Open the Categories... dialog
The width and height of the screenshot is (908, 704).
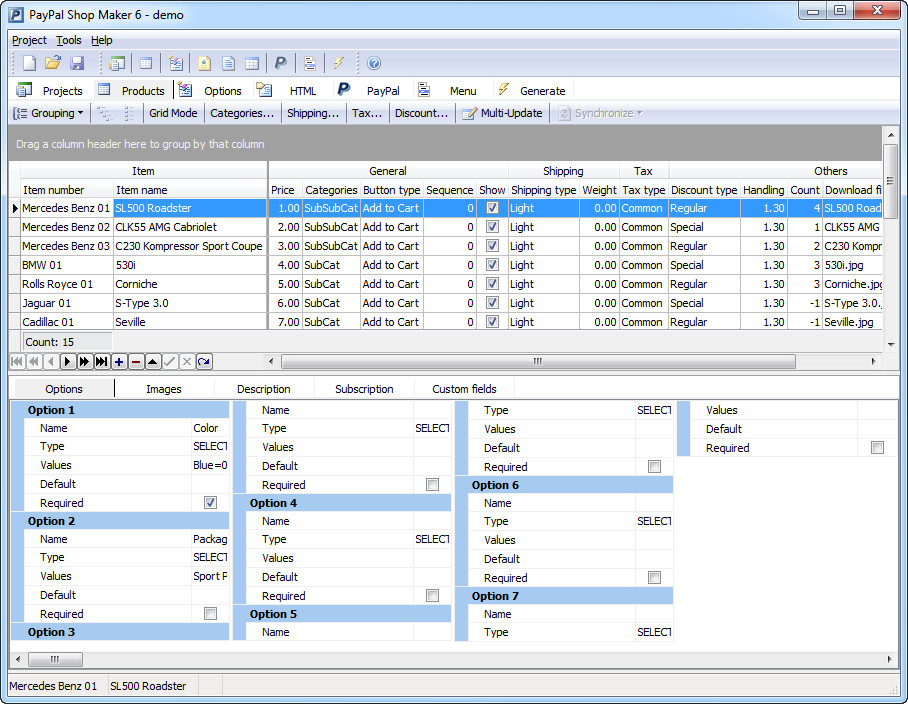(242, 113)
